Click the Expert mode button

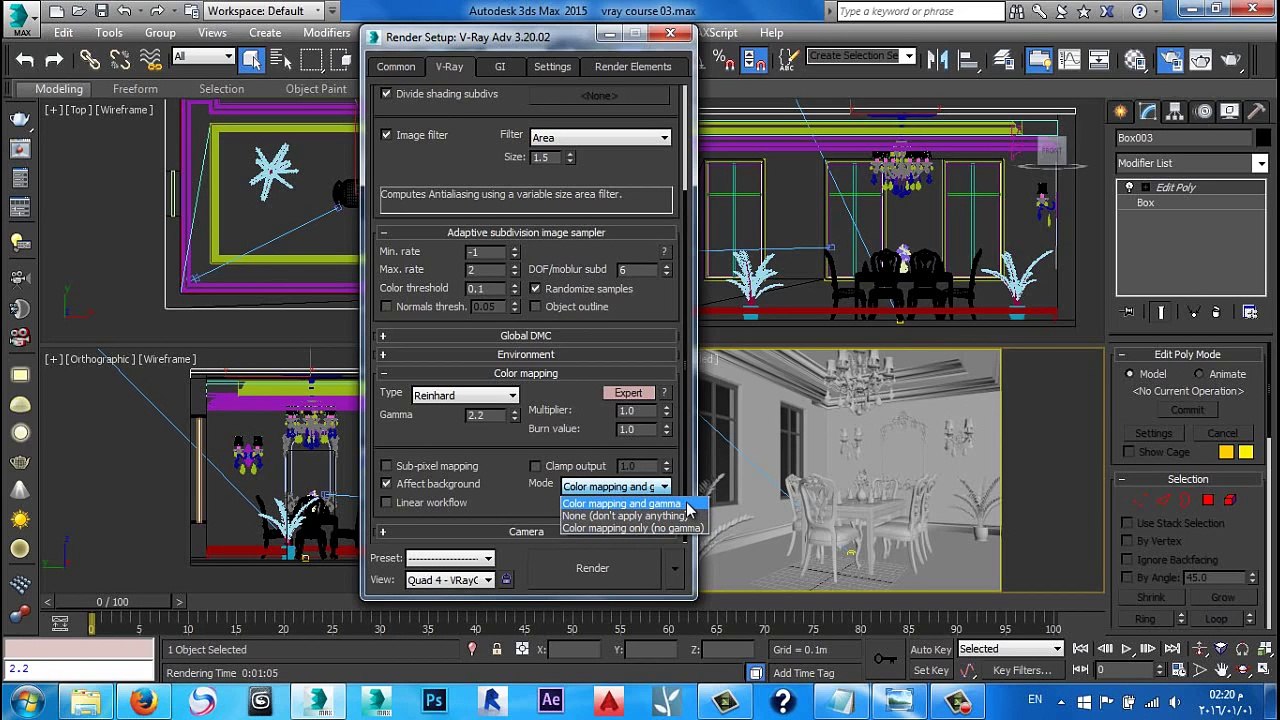[629, 393]
